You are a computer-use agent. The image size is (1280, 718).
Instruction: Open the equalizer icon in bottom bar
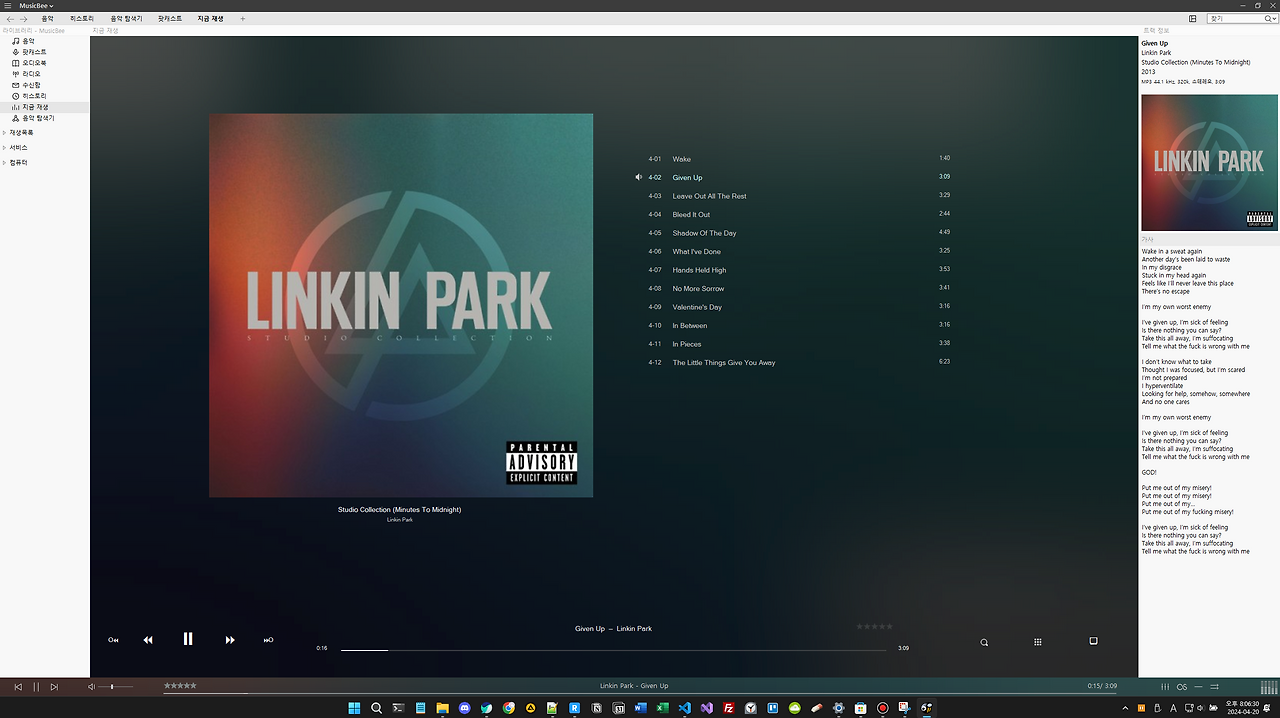1165,687
